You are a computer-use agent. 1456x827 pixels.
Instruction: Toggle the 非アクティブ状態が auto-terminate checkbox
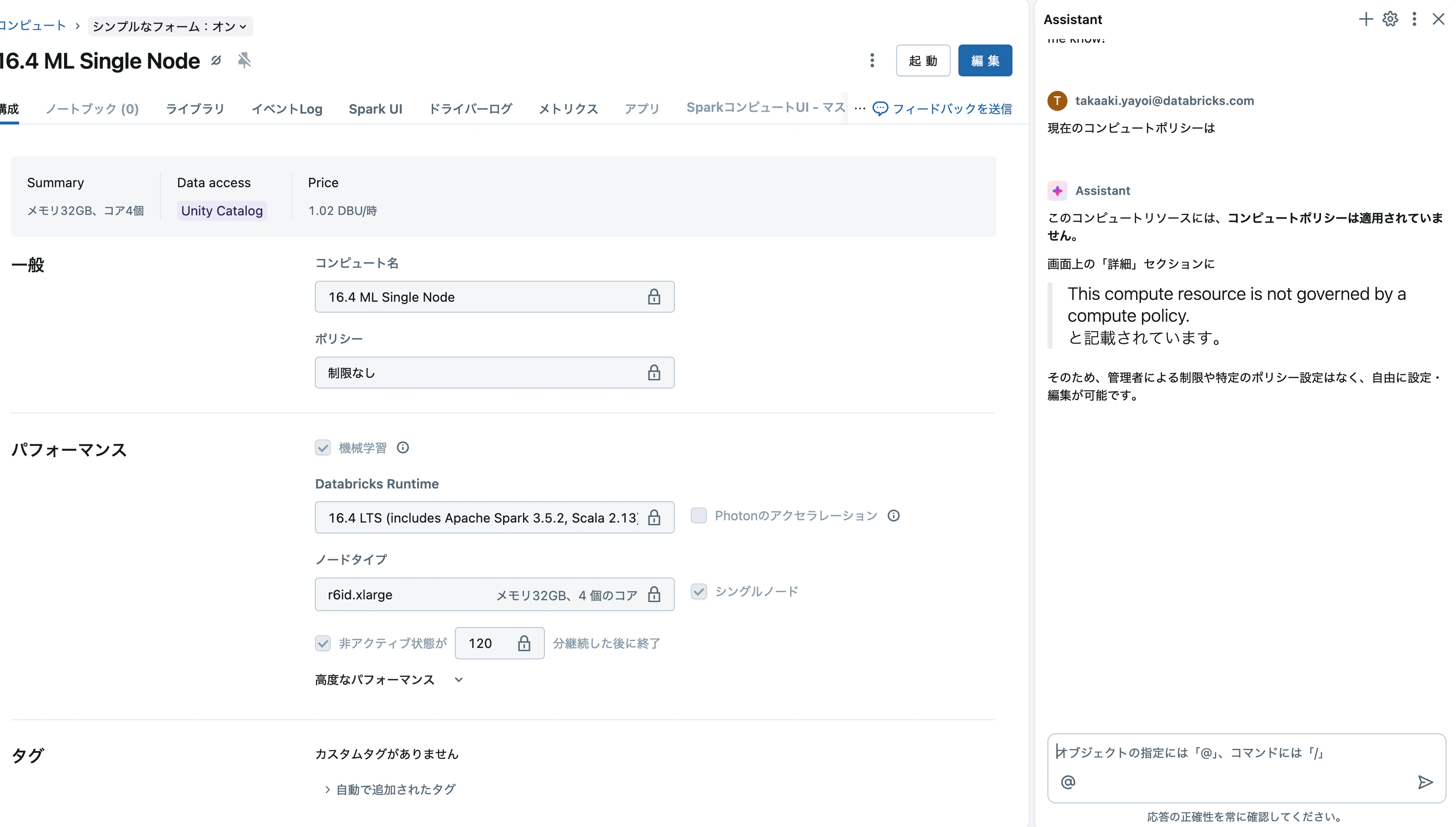pyautogui.click(x=323, y=643)
